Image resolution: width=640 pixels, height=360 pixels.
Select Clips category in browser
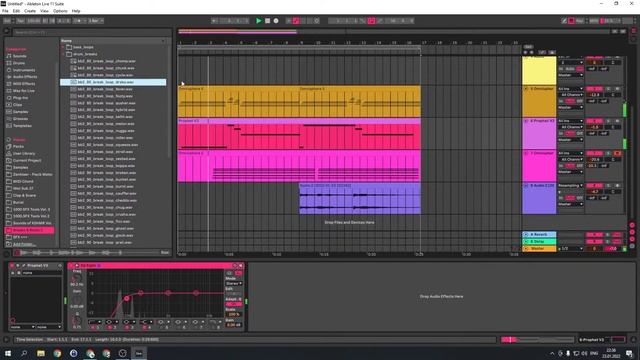[17, 104]
